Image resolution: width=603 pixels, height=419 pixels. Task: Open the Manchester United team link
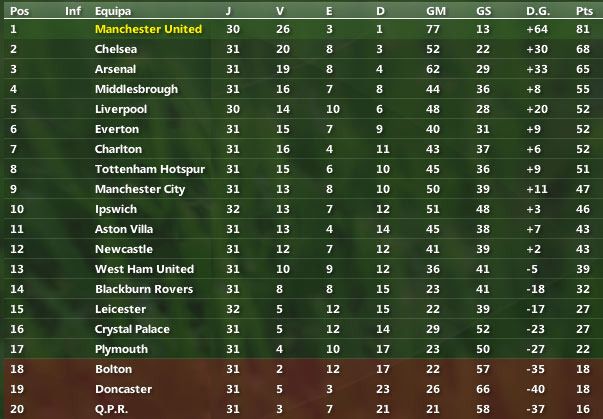pyautogui.click(x=148, y=29)
